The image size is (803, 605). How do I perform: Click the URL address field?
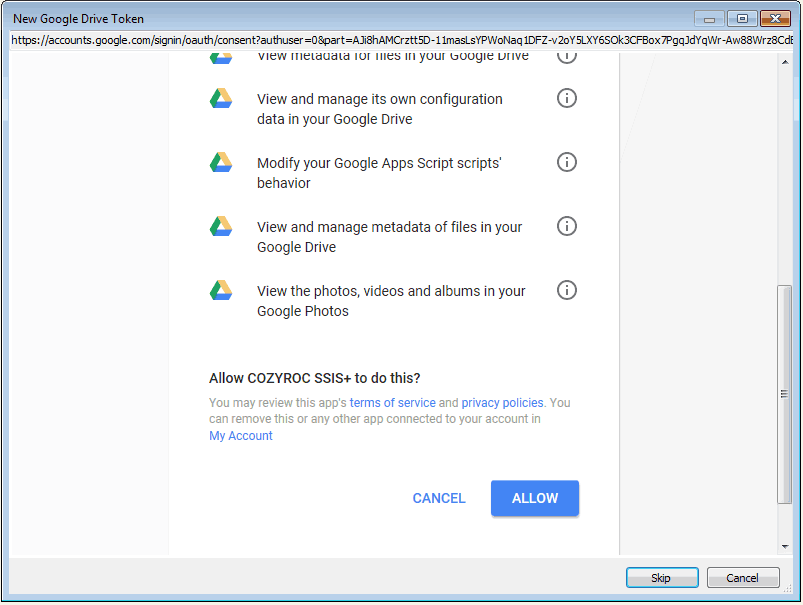click(402, 40)
